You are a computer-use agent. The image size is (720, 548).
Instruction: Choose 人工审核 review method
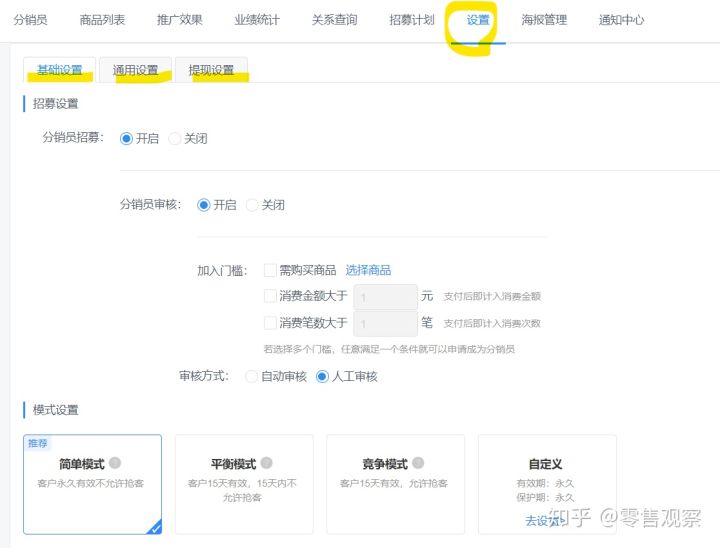(322, 377)
